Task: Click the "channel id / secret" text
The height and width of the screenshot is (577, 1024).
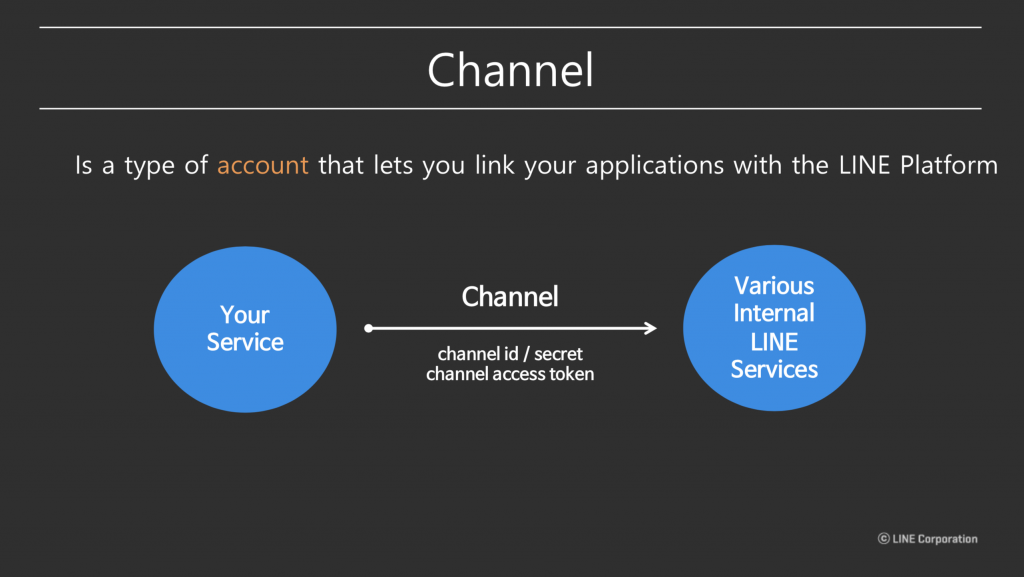Action: (510, 354)
